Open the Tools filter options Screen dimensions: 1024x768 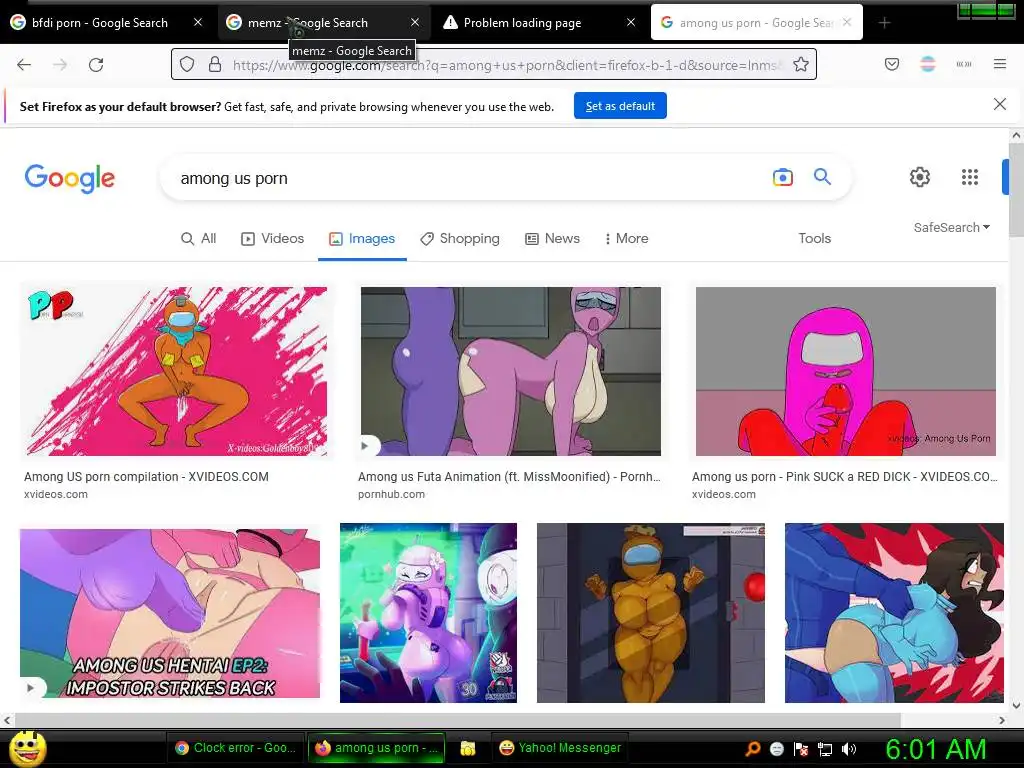tap(814, 238)
